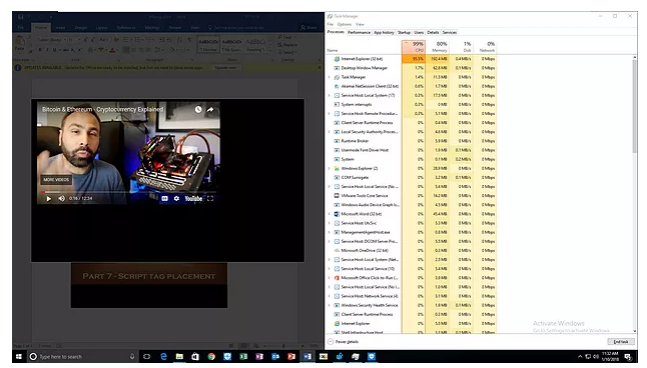Viewport: 647px width, 368px height.
Task: Play the Bitcoin & Ethereum YouTube video
Action: [49, 198]
